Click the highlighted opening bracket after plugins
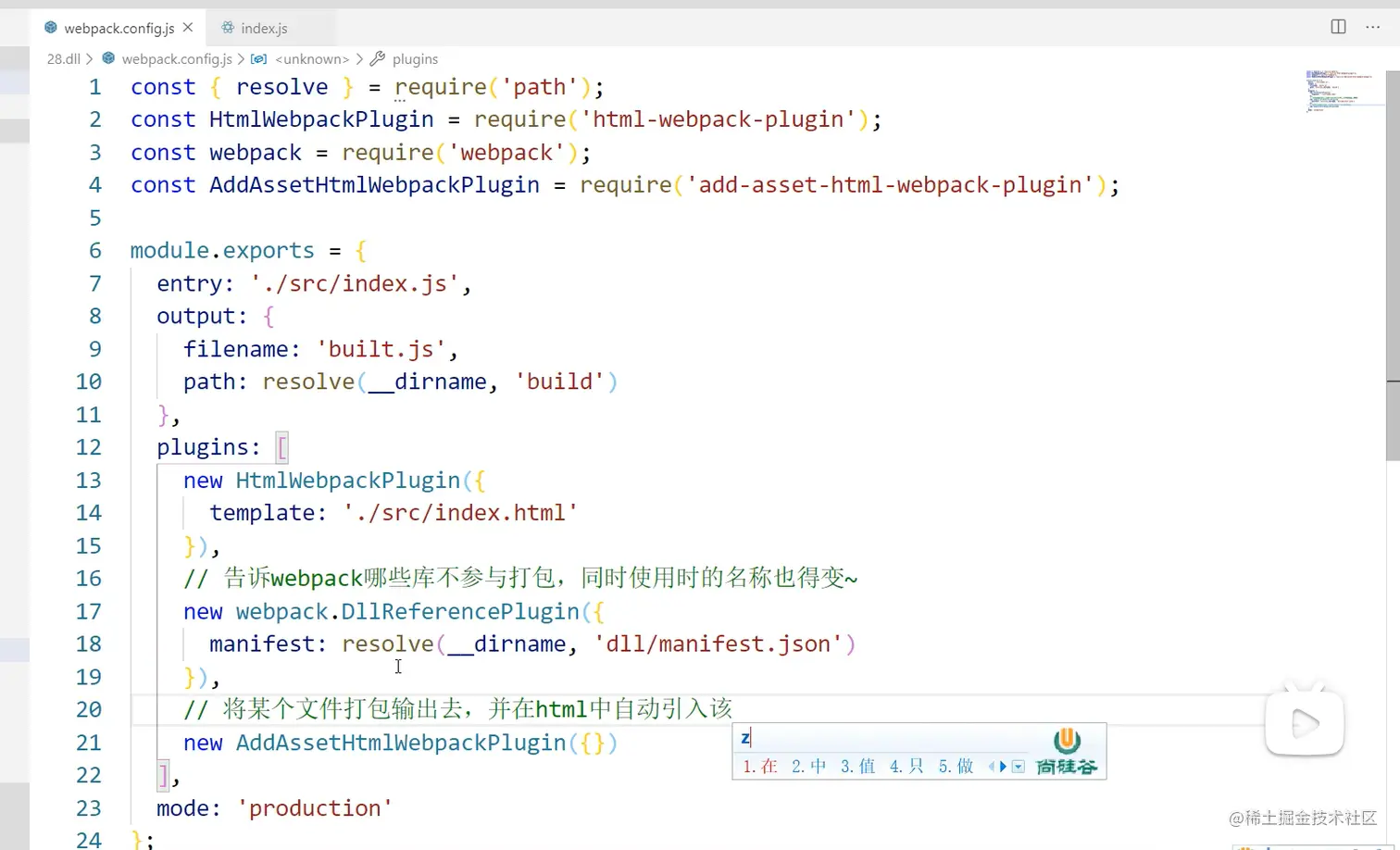 (x=282, y=447)
